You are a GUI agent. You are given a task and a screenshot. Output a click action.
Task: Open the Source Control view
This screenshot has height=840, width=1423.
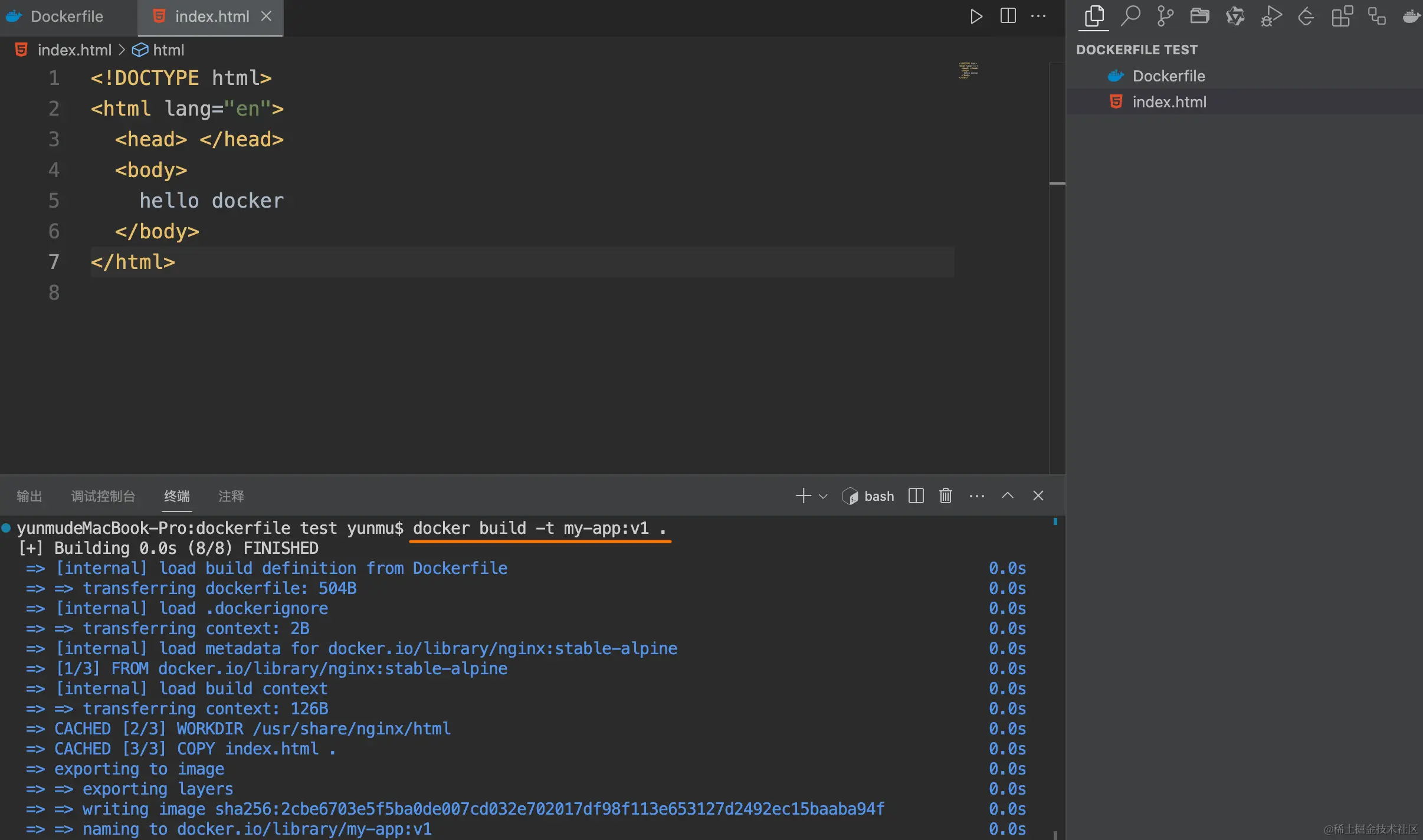tap(1165, 16)
